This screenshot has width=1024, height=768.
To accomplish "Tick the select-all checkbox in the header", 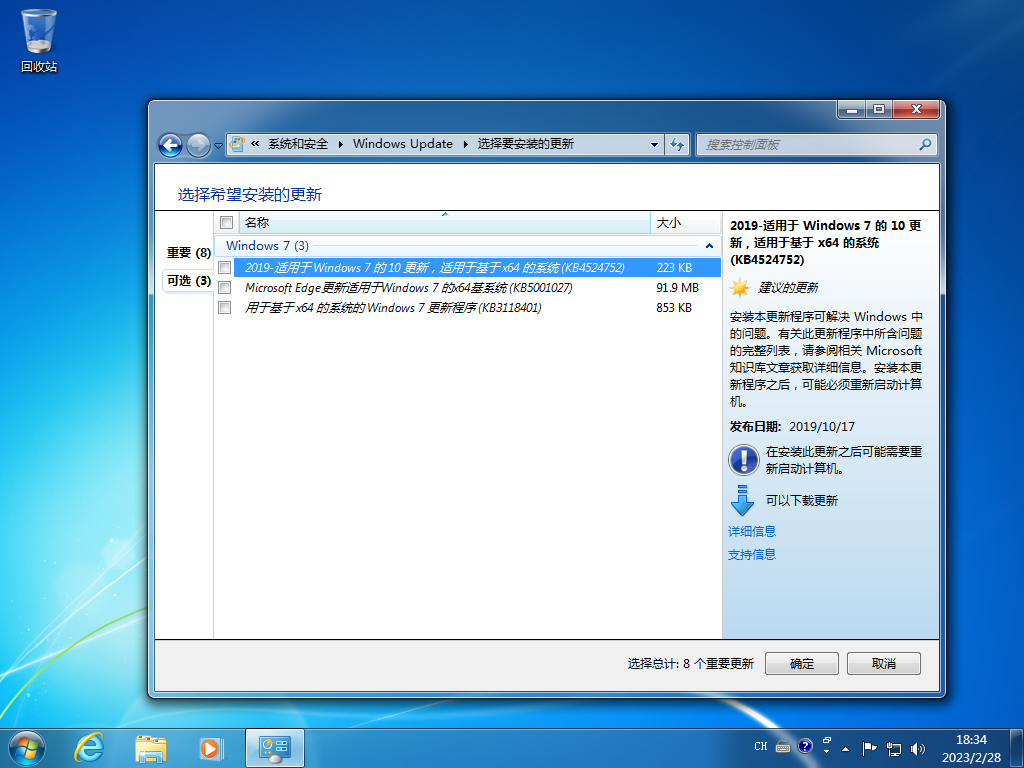I will (x=227, y=223).
